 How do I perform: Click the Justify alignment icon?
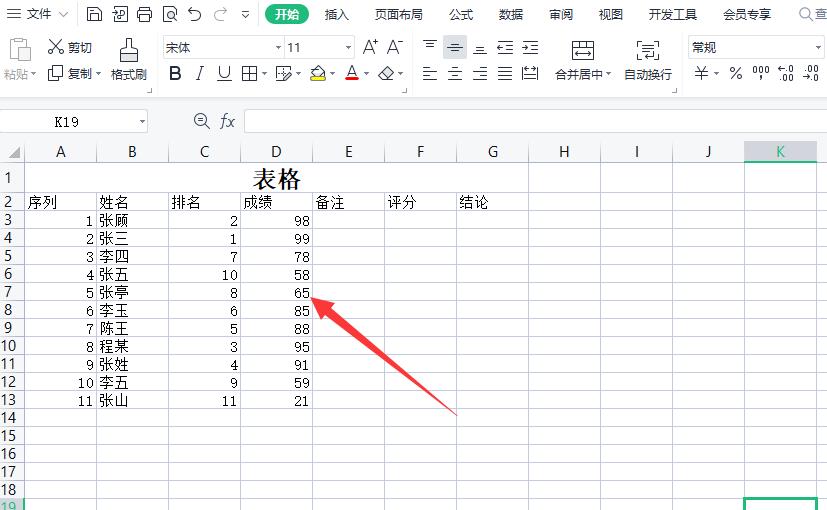click(x=505, y=73)
